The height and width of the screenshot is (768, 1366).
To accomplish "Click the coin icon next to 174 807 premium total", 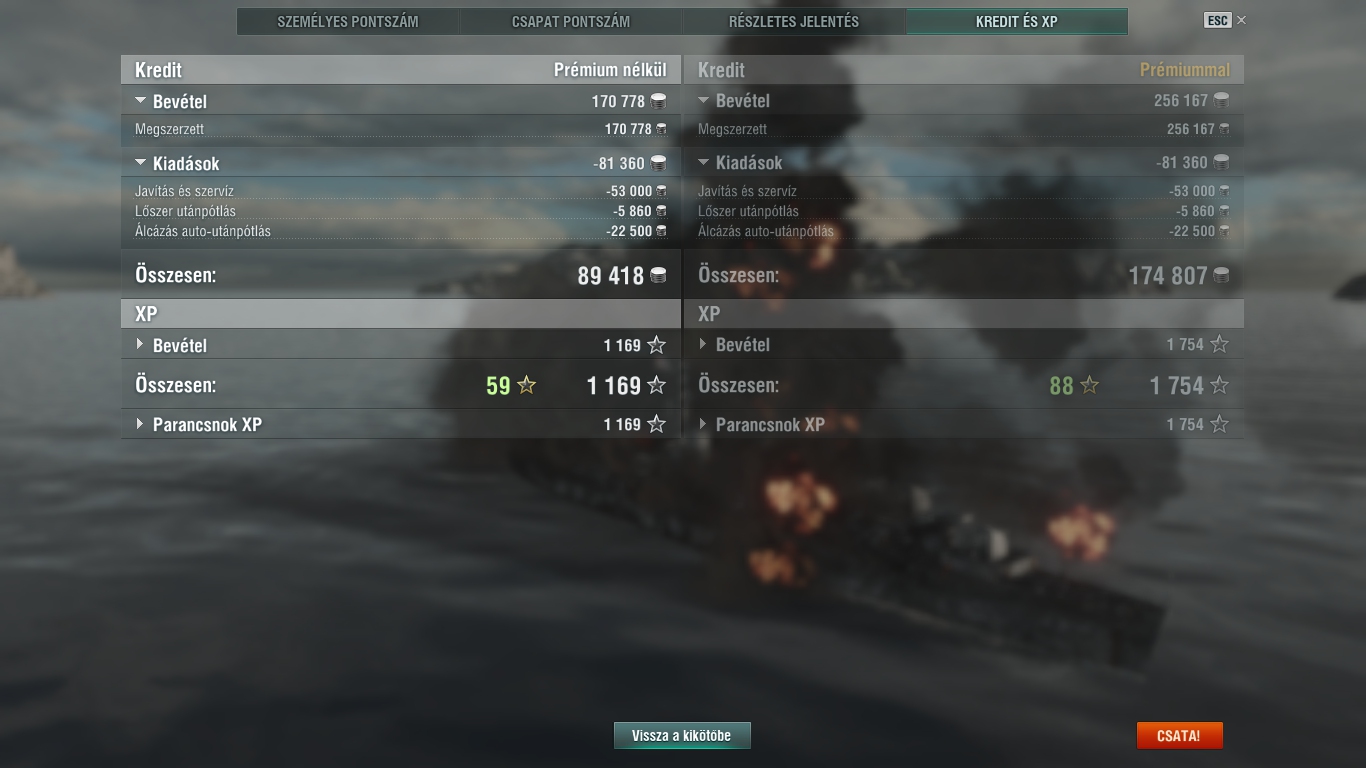I will (1221, 276).
